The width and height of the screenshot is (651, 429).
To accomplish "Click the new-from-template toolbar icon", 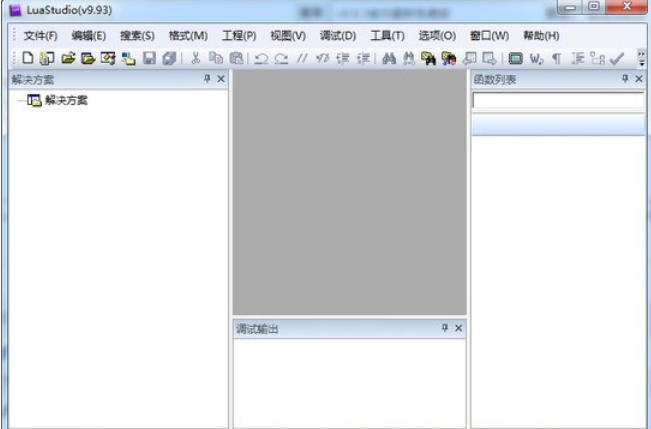I will [46, 58].
